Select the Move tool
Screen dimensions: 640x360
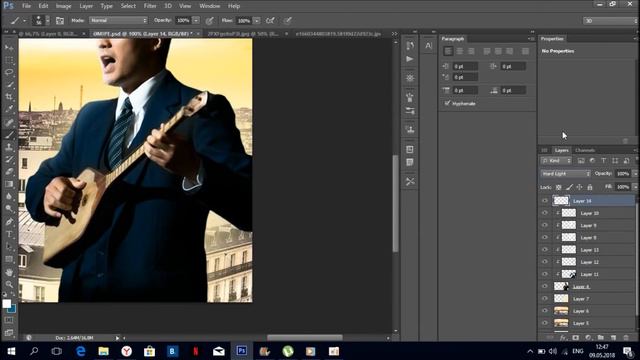[x=9, y=48]
